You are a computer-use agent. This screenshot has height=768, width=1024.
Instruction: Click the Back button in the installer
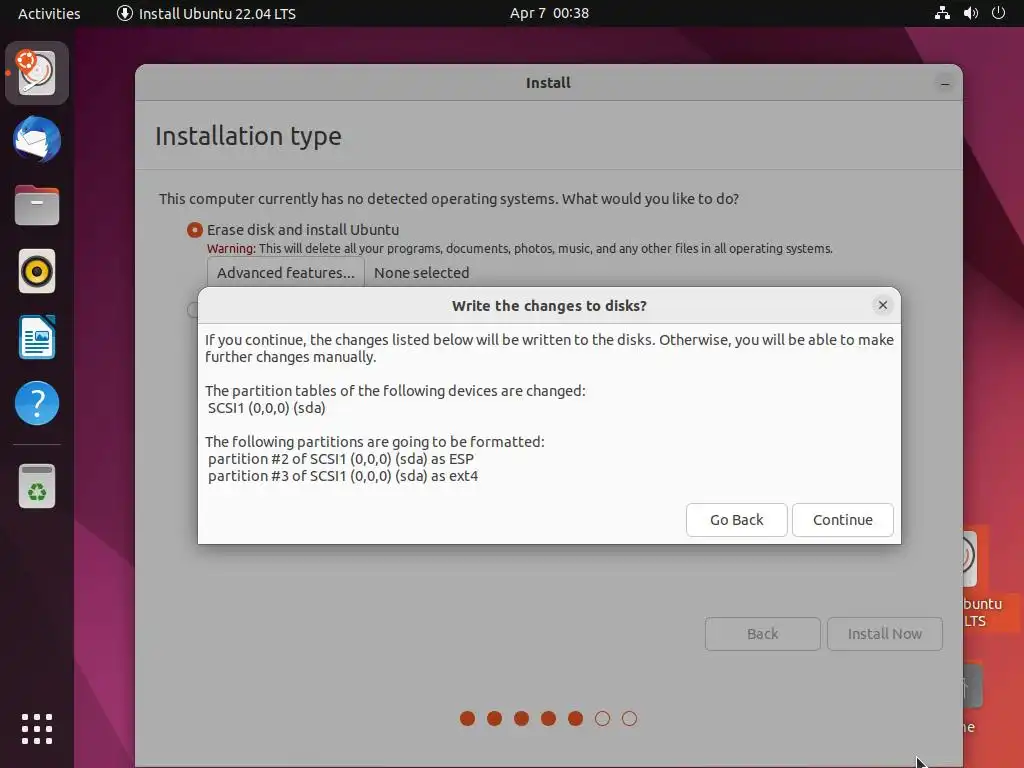[762, 633]
